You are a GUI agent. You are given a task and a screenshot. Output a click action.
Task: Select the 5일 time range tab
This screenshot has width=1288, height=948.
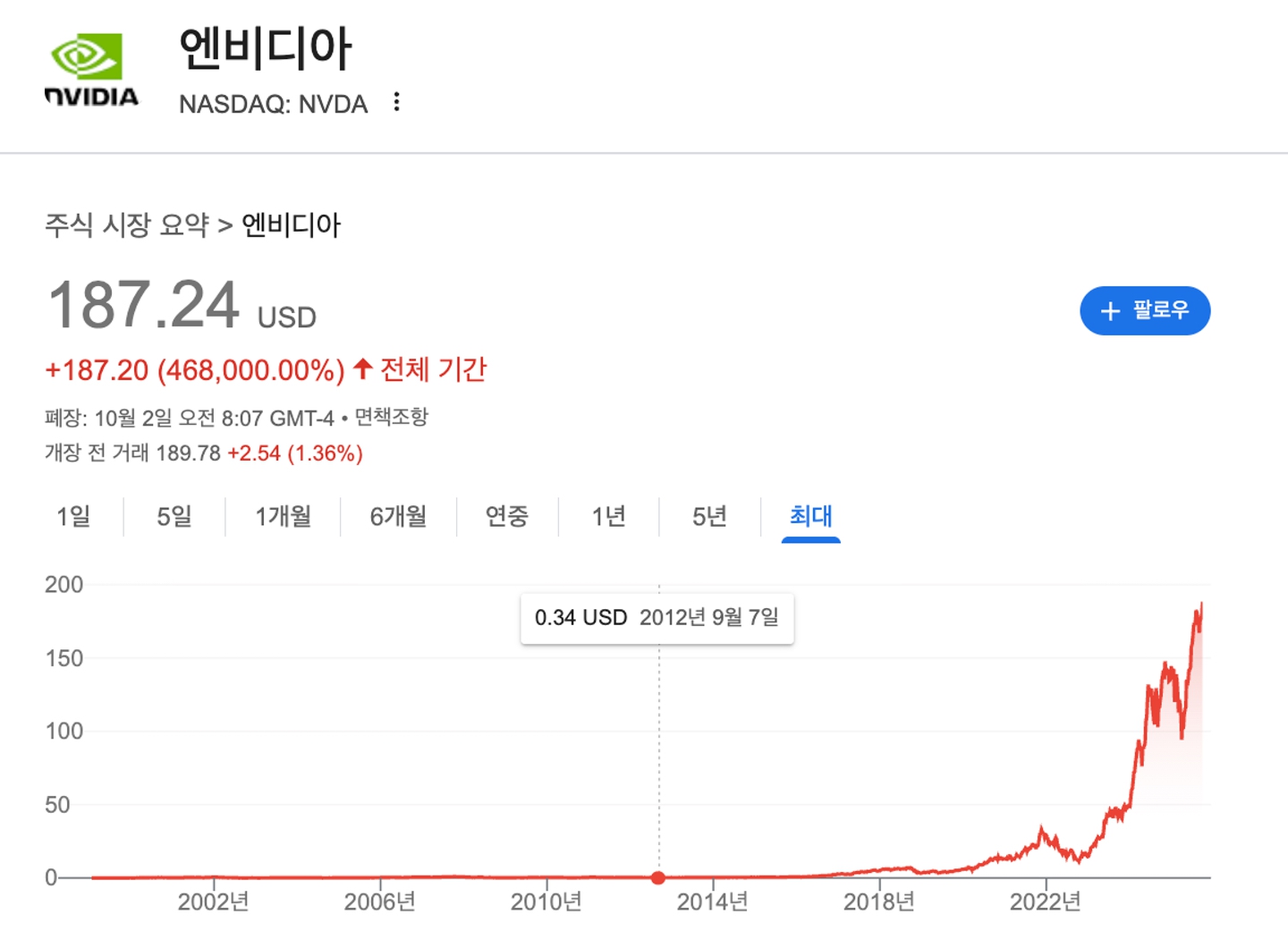(174, 516)
